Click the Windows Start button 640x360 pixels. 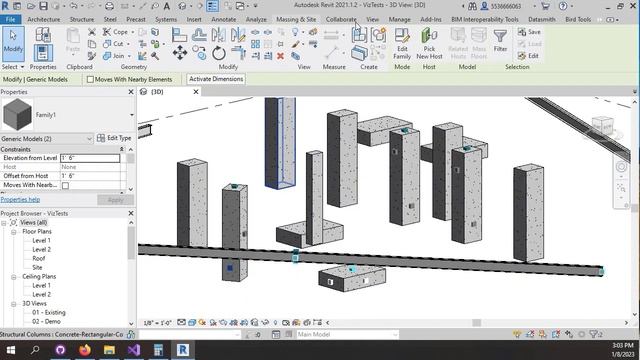coord(11,350)
